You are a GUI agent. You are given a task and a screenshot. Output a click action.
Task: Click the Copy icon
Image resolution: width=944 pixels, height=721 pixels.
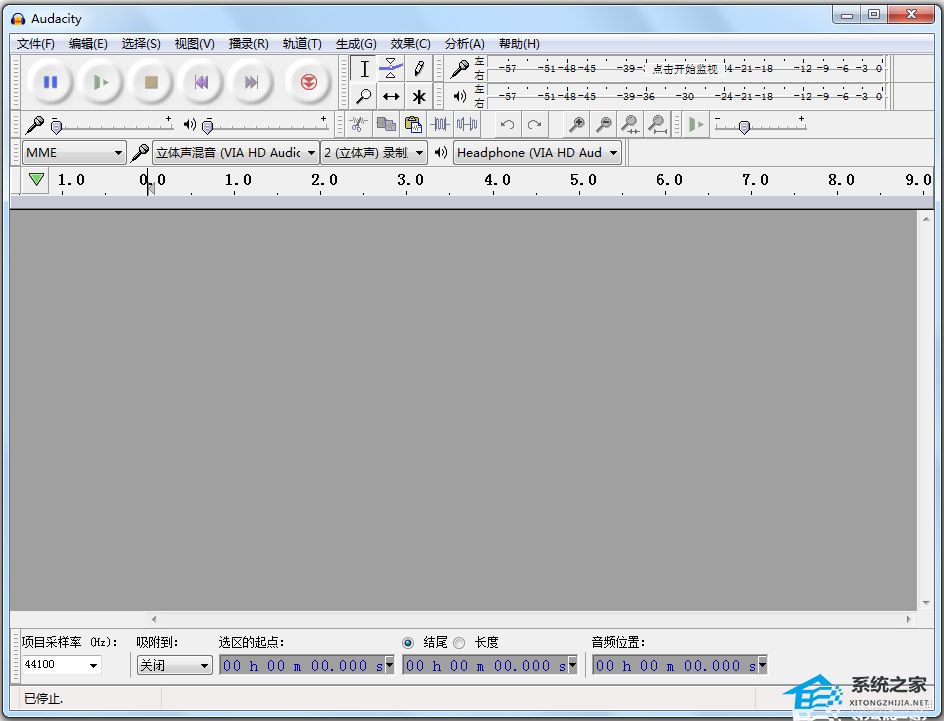(385, 125)
